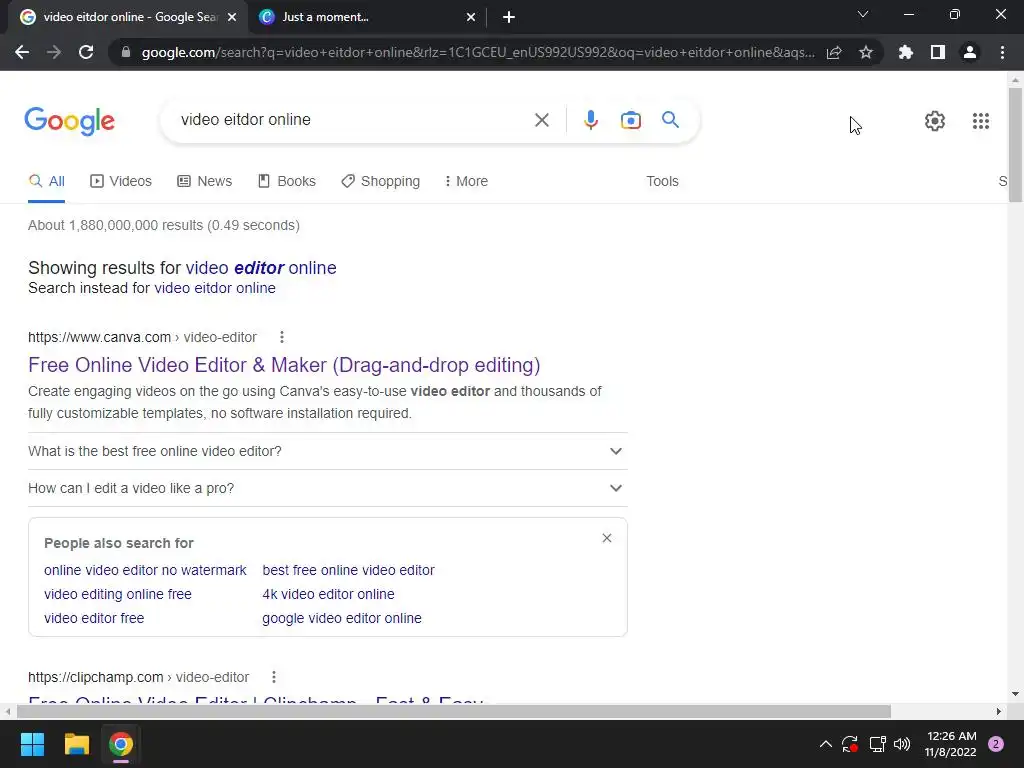Open the Chrome extensions puzzle icon
Image resolution: width=1024 pixels, height=768 pixels.
click(x=906, y=52)
